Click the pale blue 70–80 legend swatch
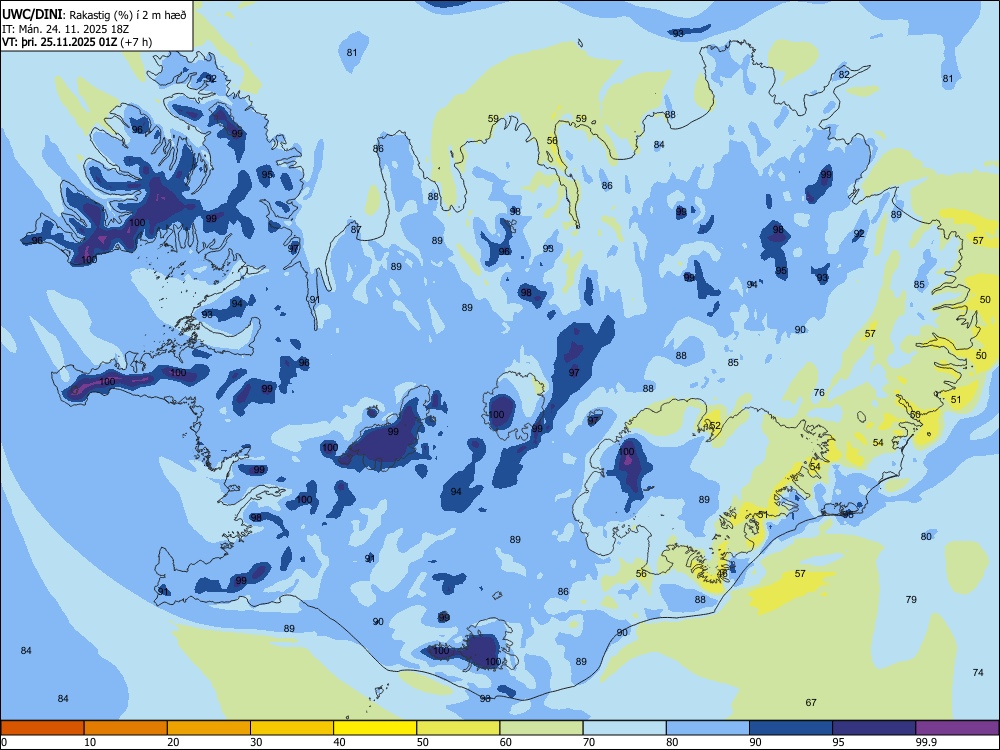Image resolution: width=1000 pixels, height=750 pixels. coord(624,728)
